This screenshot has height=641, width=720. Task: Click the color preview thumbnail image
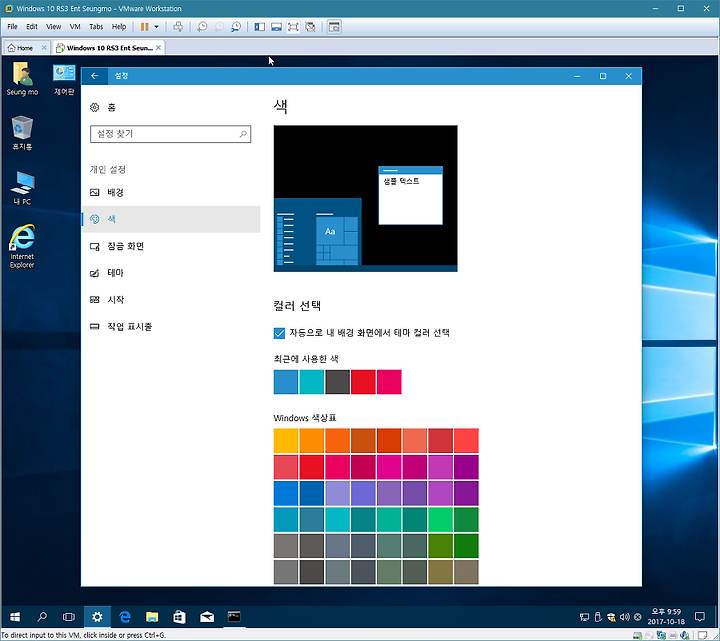tap(366, 198)
